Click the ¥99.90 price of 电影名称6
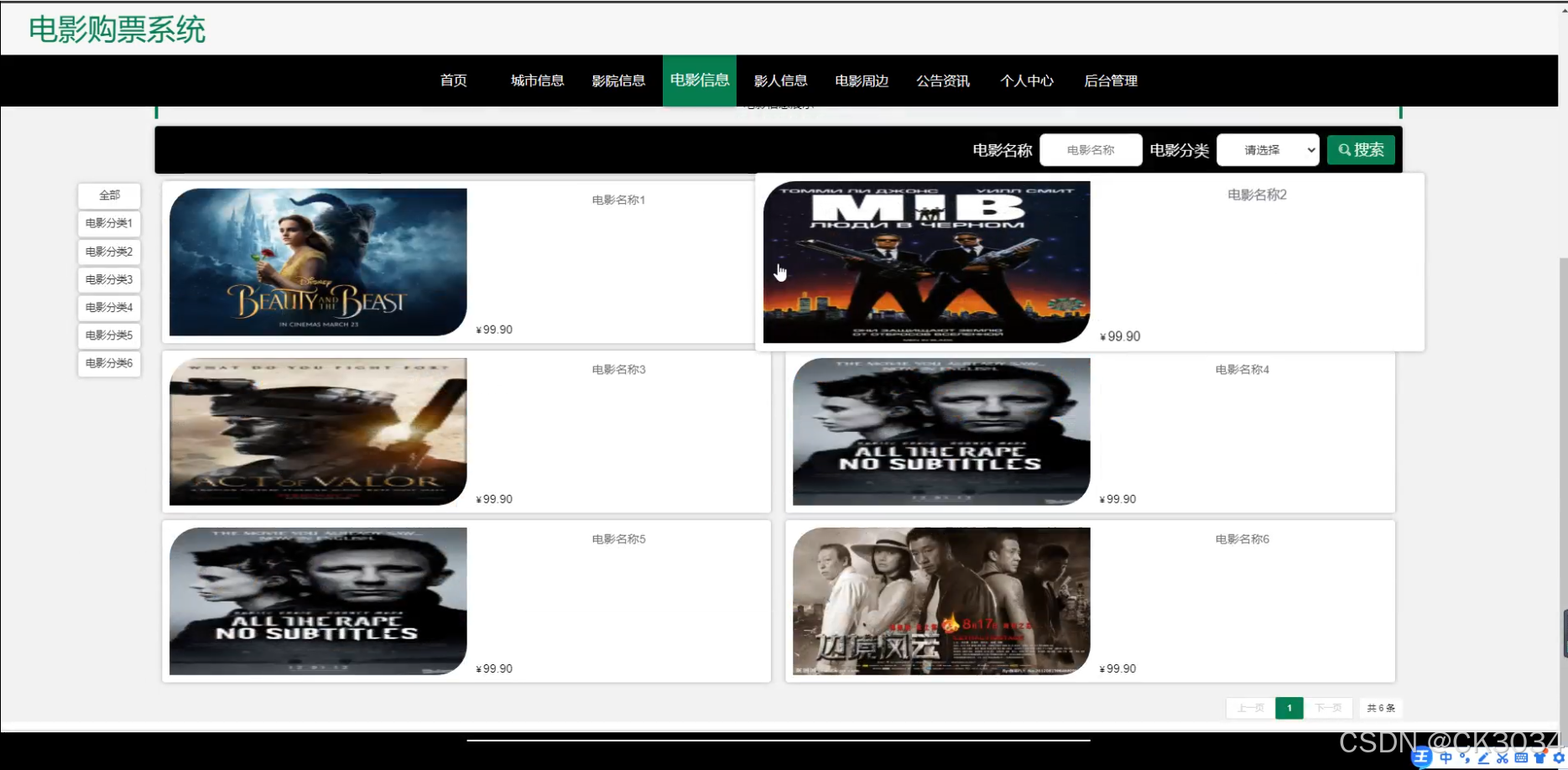This screenshot has height=770, width=1568. coord(1117,669)
